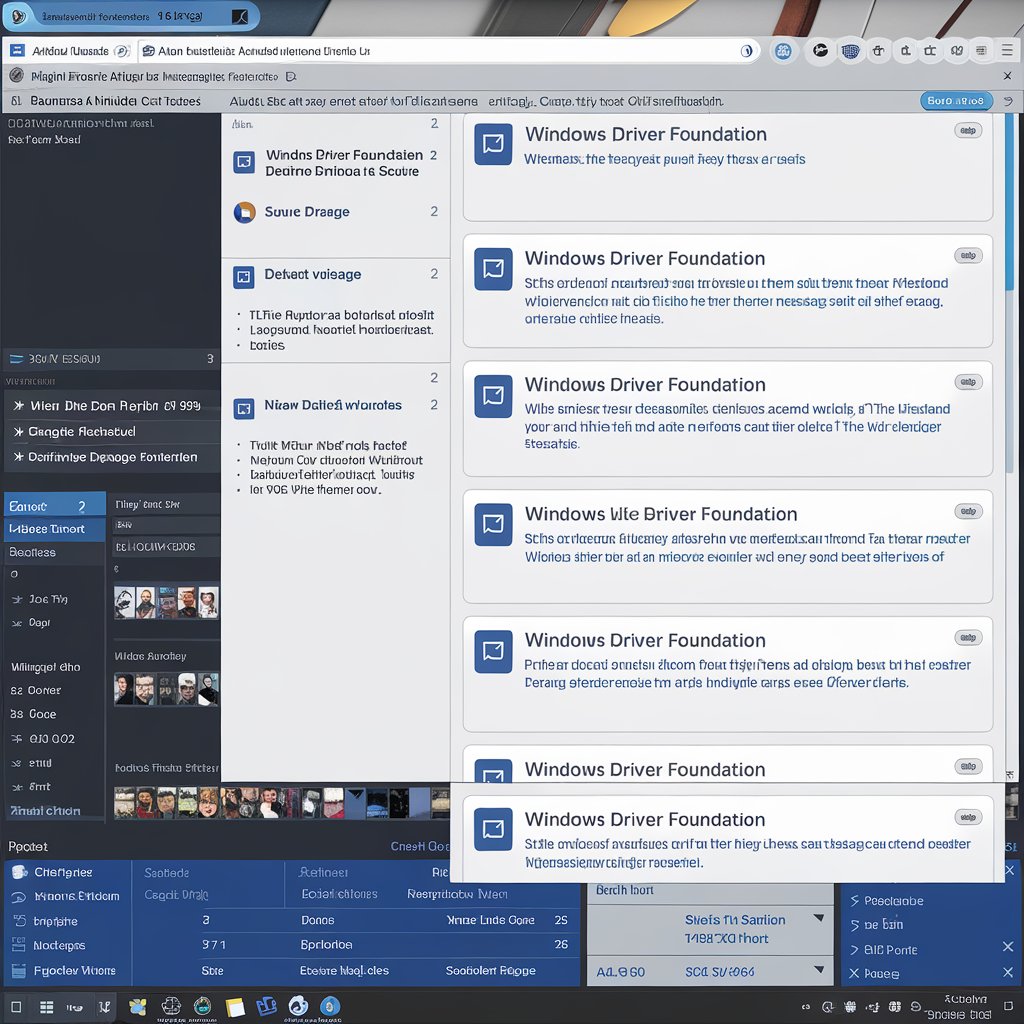
Task: Open the yellow sticky note taskbar icon
Action: click(234, 1007)
